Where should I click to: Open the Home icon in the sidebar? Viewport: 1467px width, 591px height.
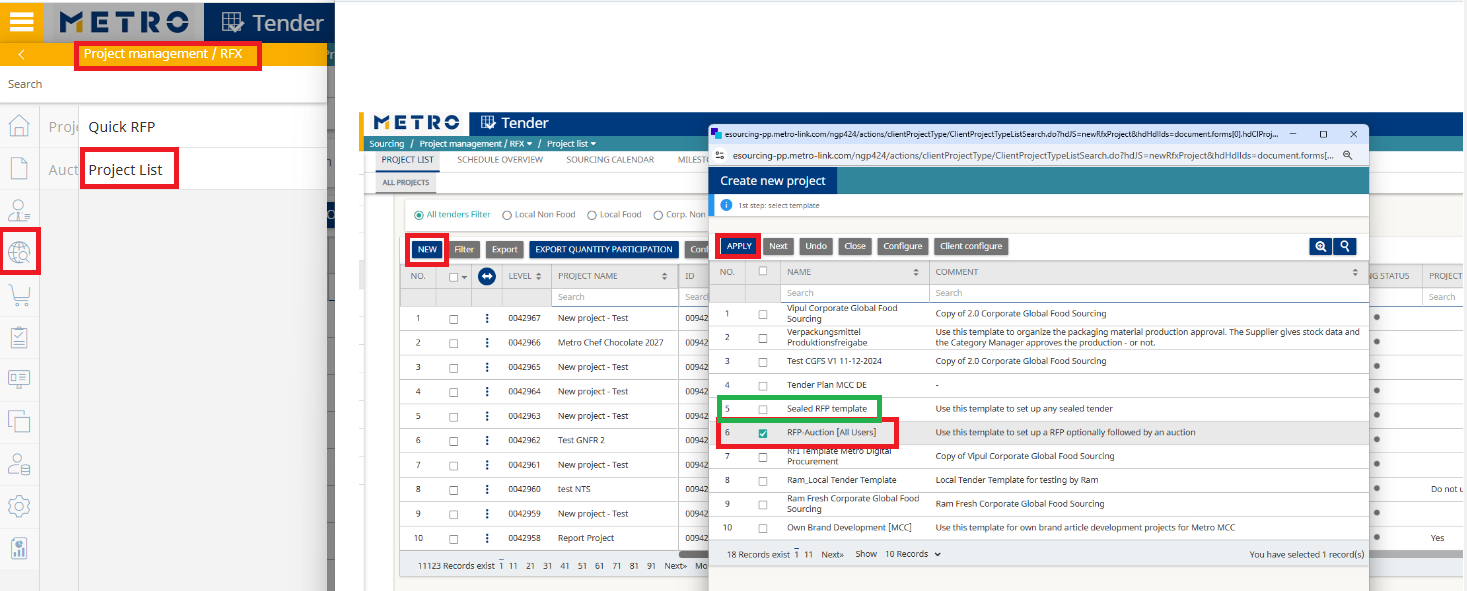coord(19,126)
